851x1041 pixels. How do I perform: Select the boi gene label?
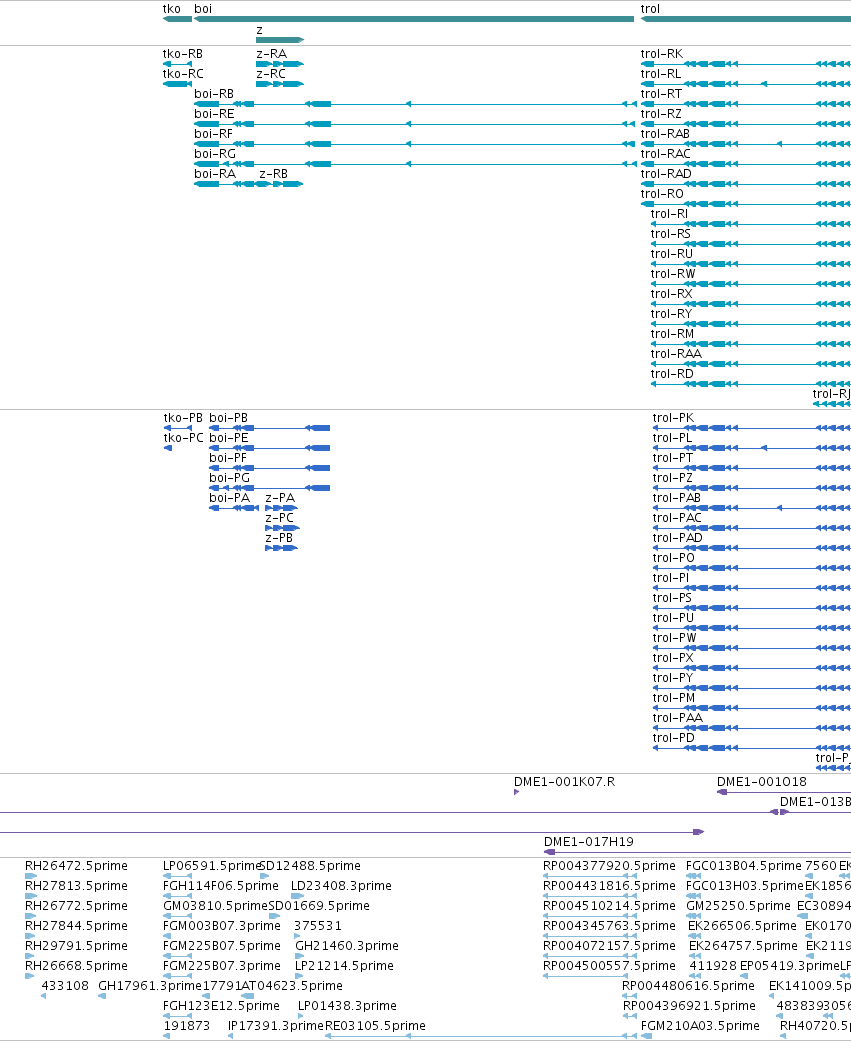coord(203,9)
